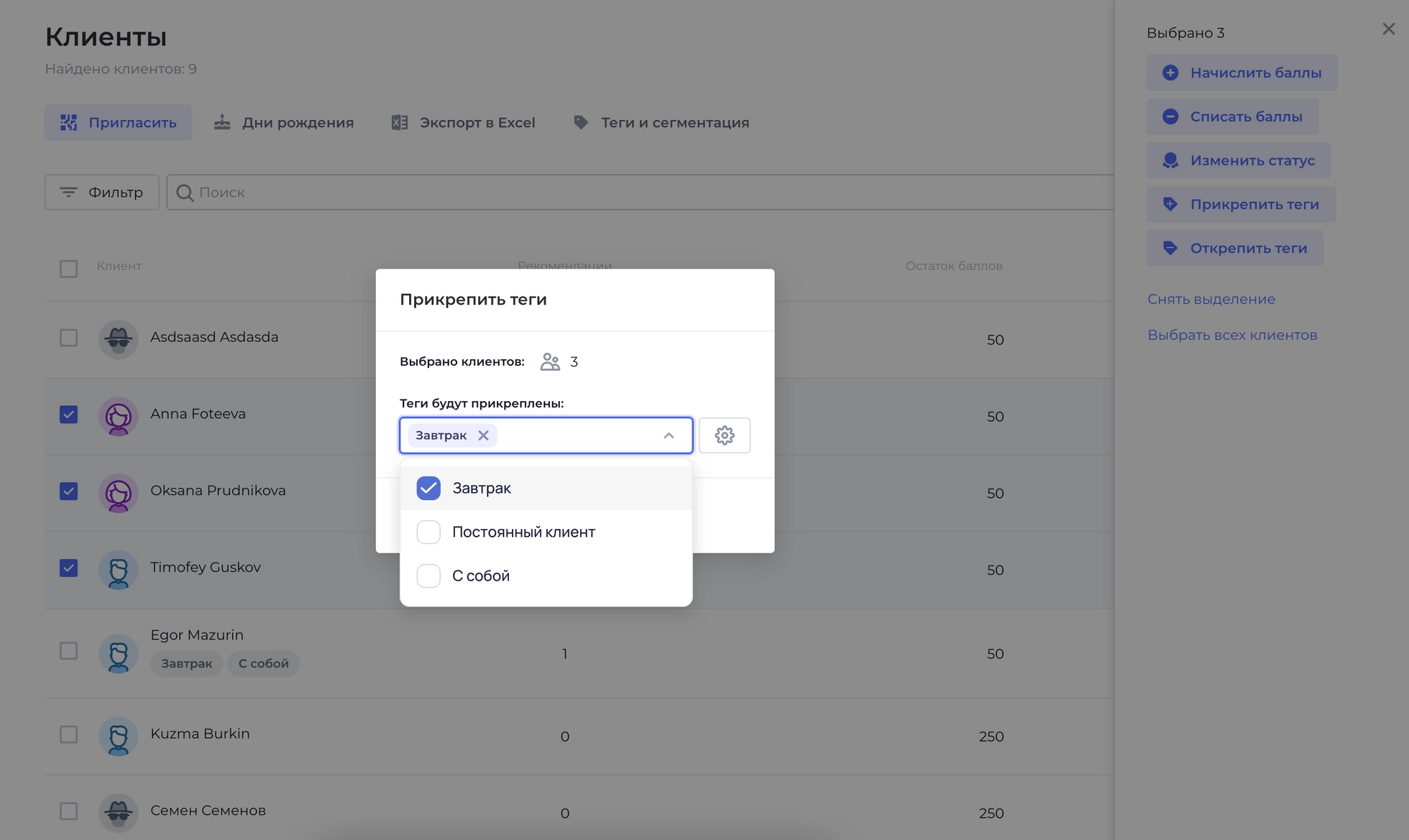Image resolution: width=1409 pixels, height=840 pixels.
Task: Open Kuzma Burkin client name
Action: coord(200,734)
